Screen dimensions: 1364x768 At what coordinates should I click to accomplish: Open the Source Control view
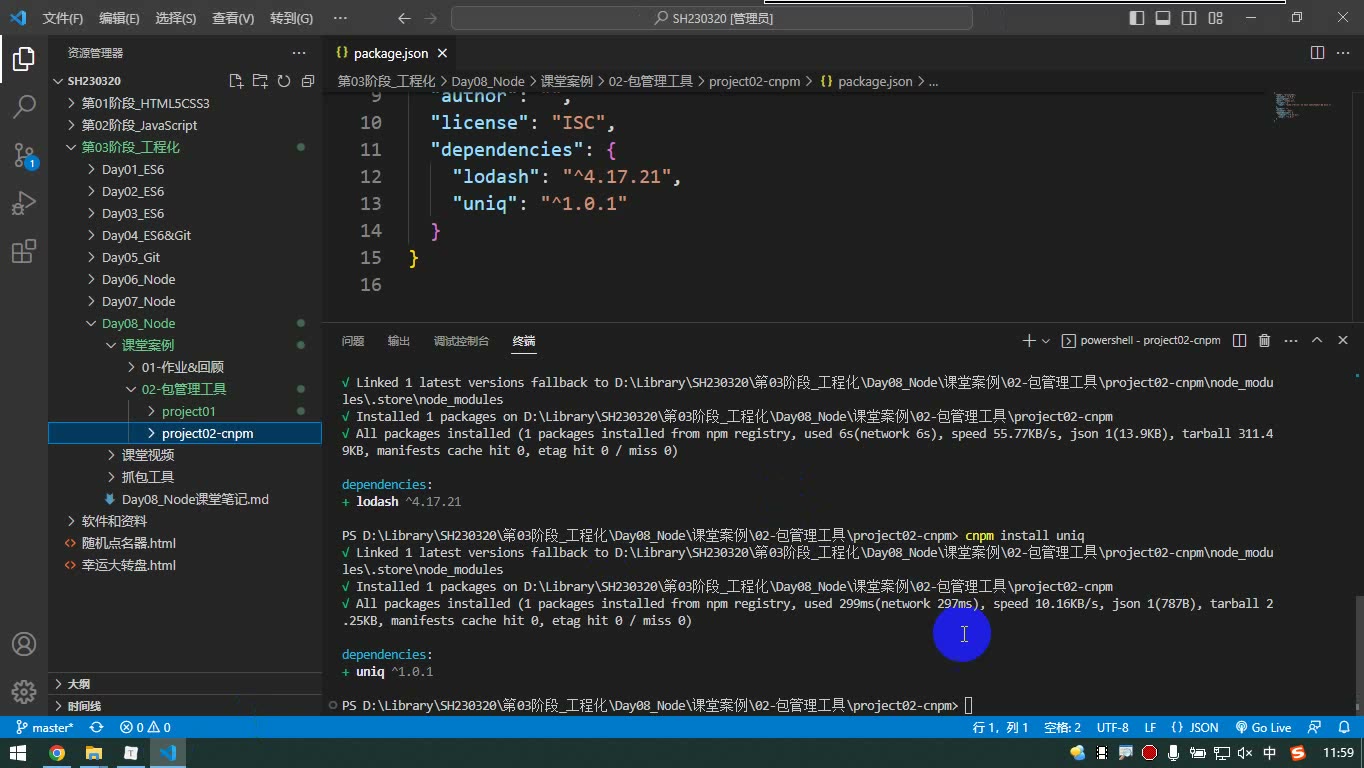(x=24, y=154)
